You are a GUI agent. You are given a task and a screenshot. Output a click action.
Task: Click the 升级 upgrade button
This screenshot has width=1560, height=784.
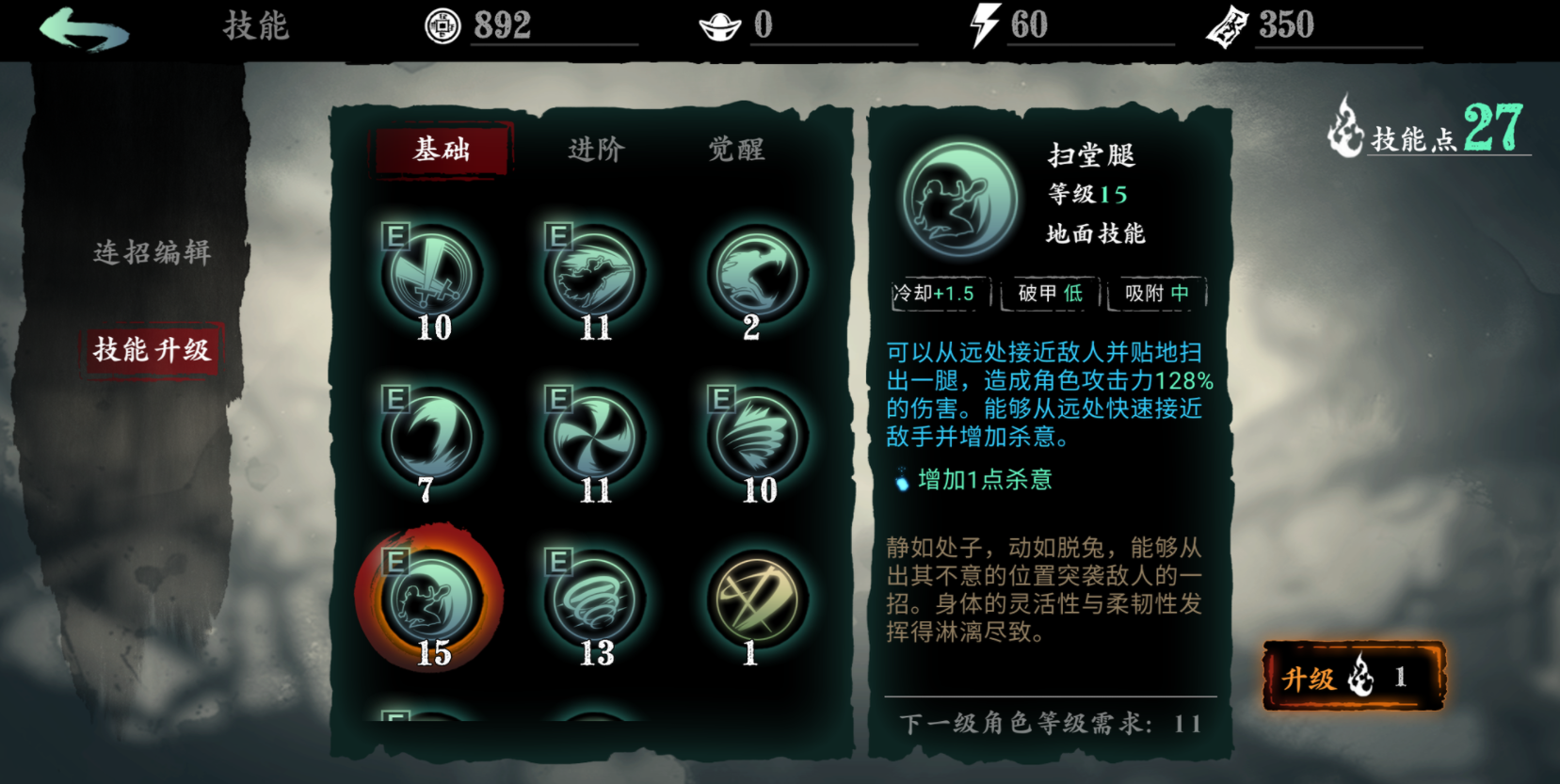point(1354,676)
